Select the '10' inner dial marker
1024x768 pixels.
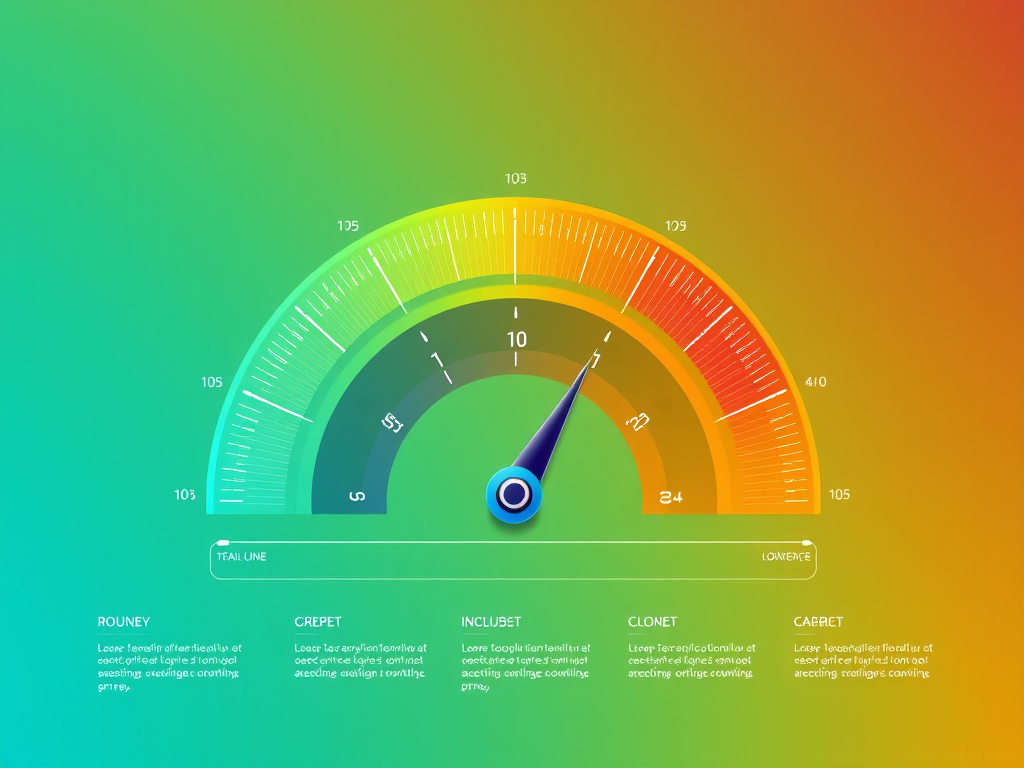click(x=516, y=339)
